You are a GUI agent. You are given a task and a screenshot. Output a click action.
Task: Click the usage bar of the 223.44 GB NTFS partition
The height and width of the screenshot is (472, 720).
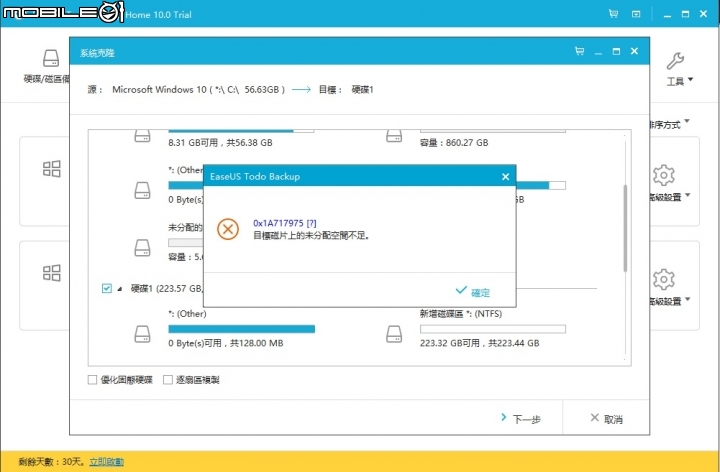point(493,329)
